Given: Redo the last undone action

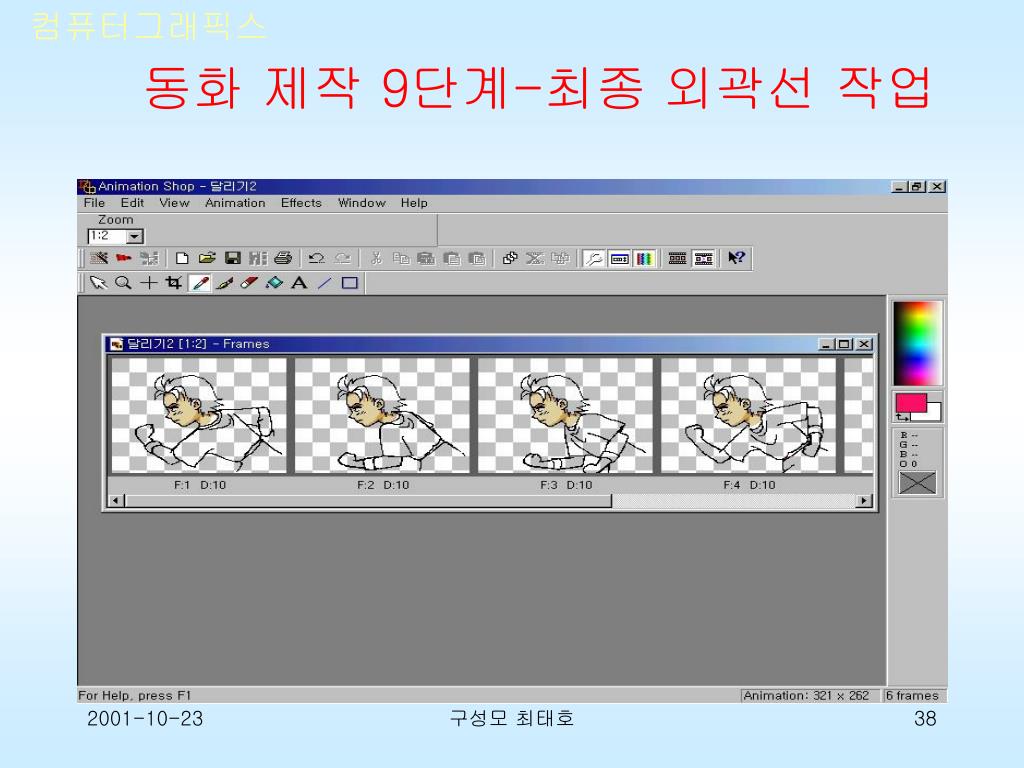Looking at the screenshot, I should (x=343, y=259).
